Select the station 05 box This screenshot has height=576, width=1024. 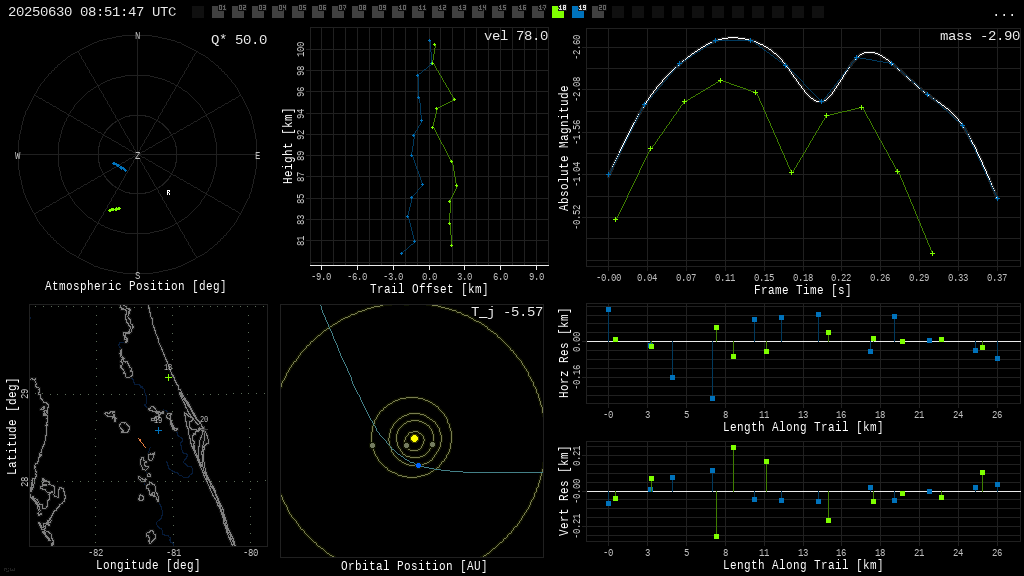point(298,12)
